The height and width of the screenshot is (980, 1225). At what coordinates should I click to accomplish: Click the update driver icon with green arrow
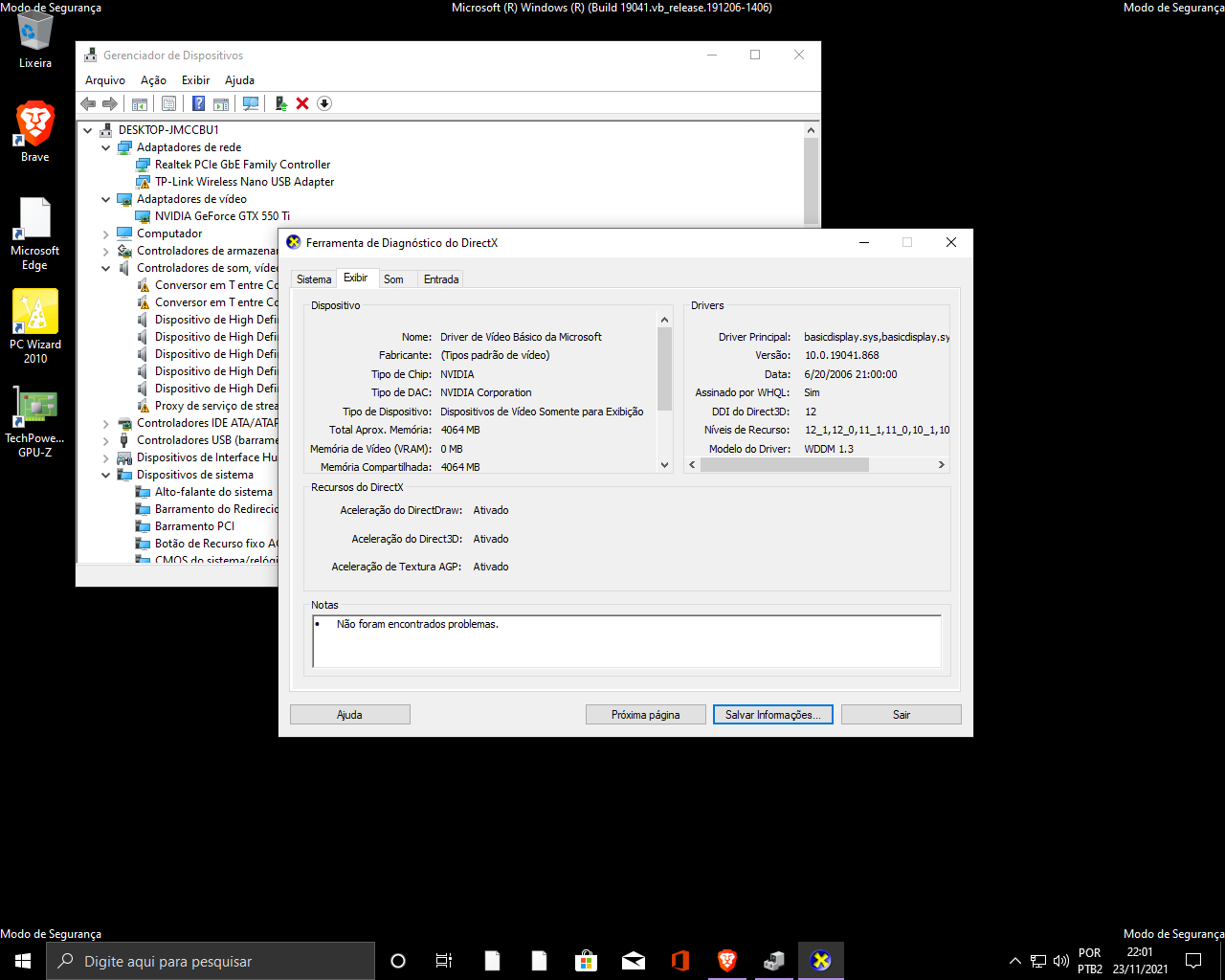coord(280,103)
